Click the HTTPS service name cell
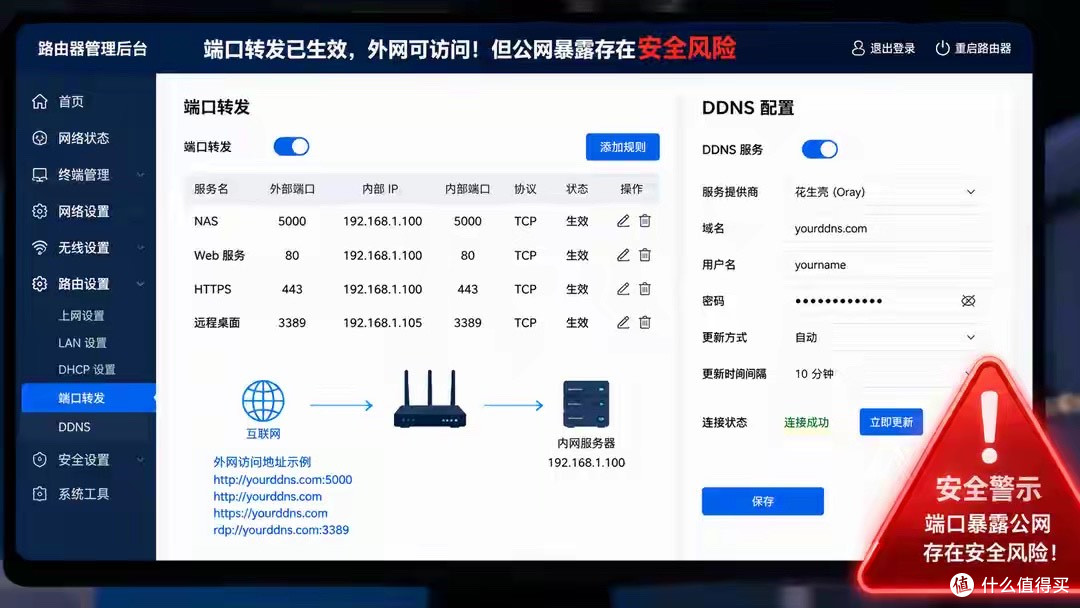This screenshot has height=608, width=1080. (212, 289)
